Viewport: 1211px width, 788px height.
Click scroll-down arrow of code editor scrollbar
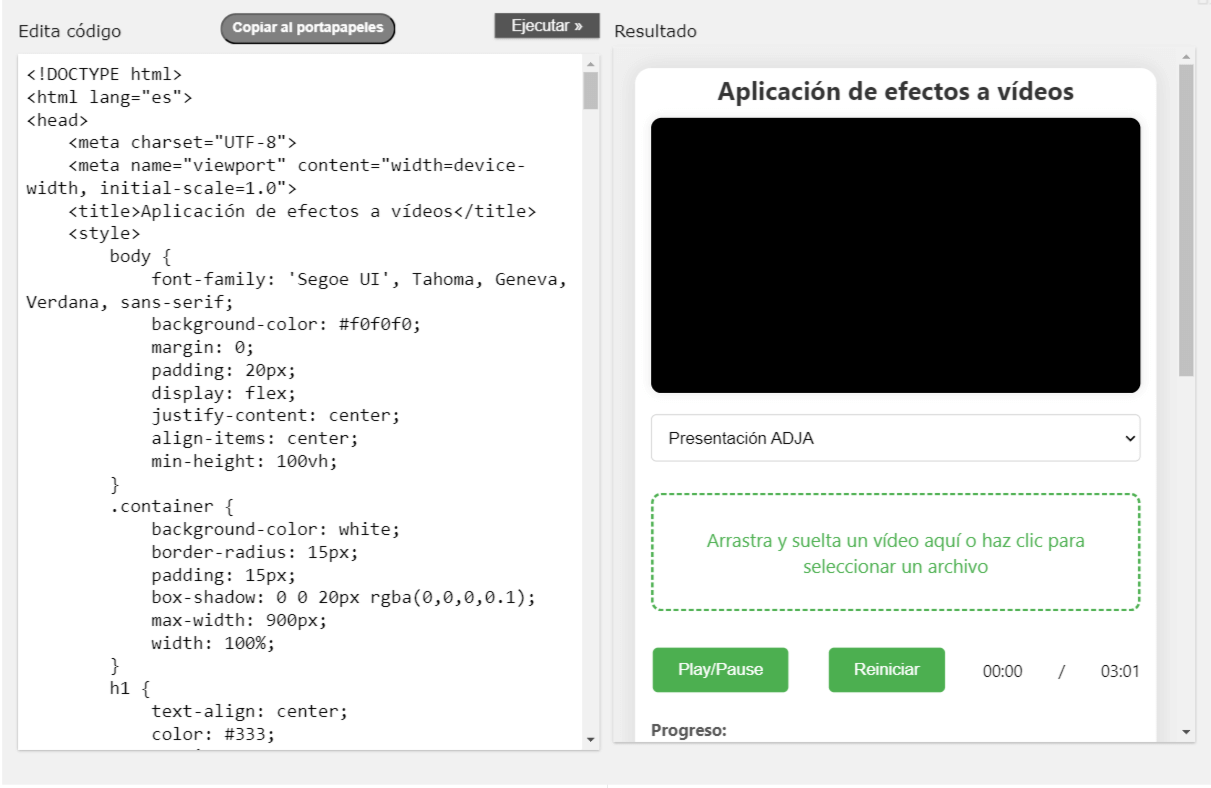point(590,739)
